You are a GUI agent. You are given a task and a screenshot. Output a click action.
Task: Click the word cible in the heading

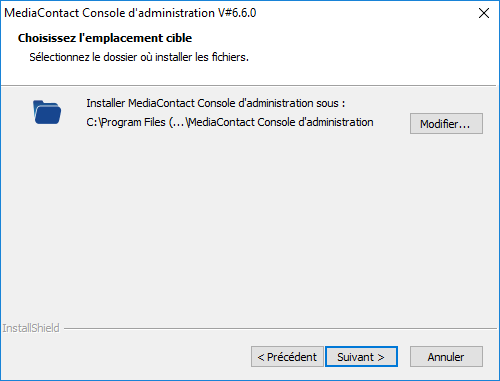tap(179, 38)
